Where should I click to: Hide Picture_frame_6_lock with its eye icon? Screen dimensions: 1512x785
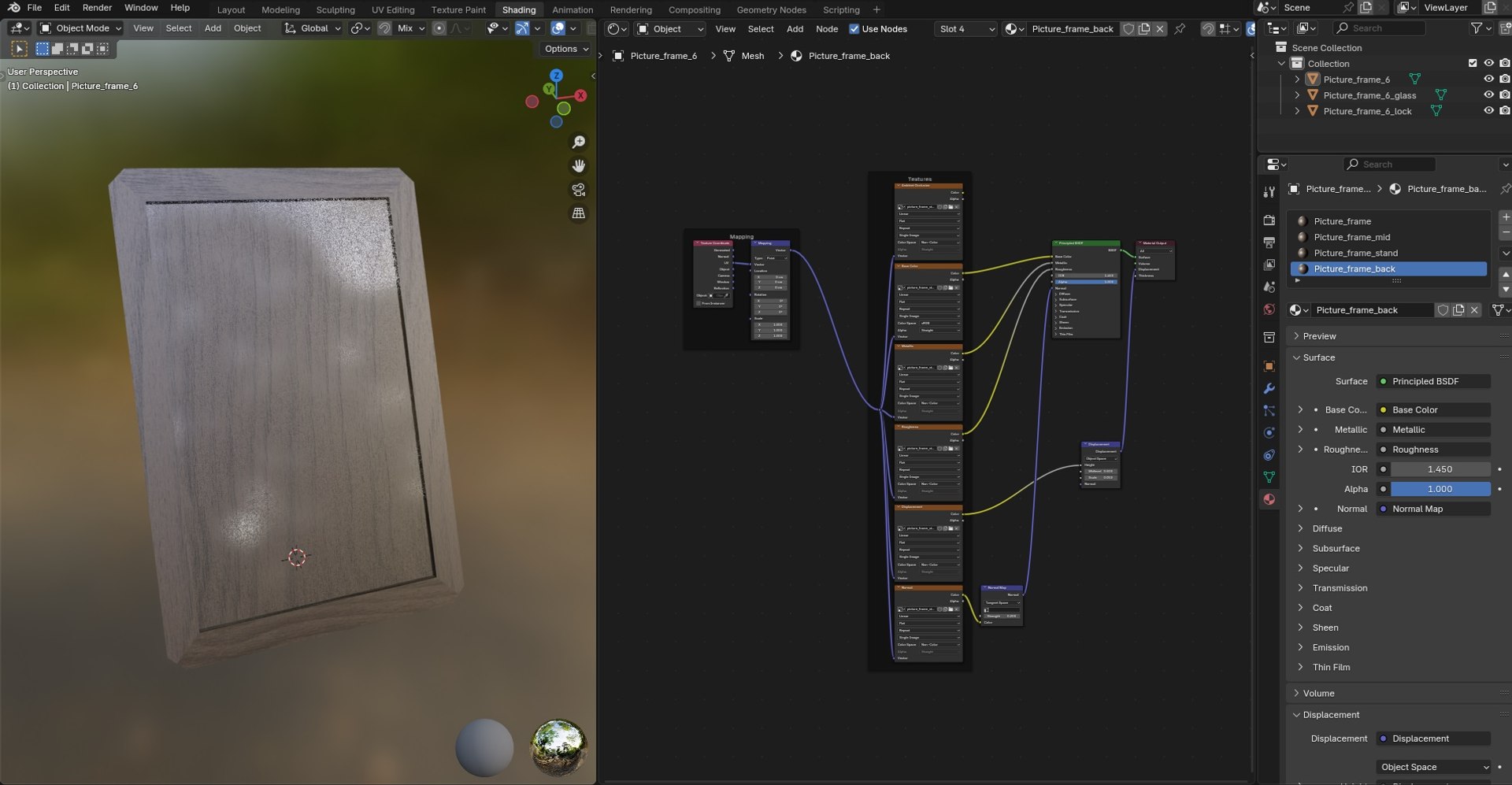click(x=1488, y=111)
